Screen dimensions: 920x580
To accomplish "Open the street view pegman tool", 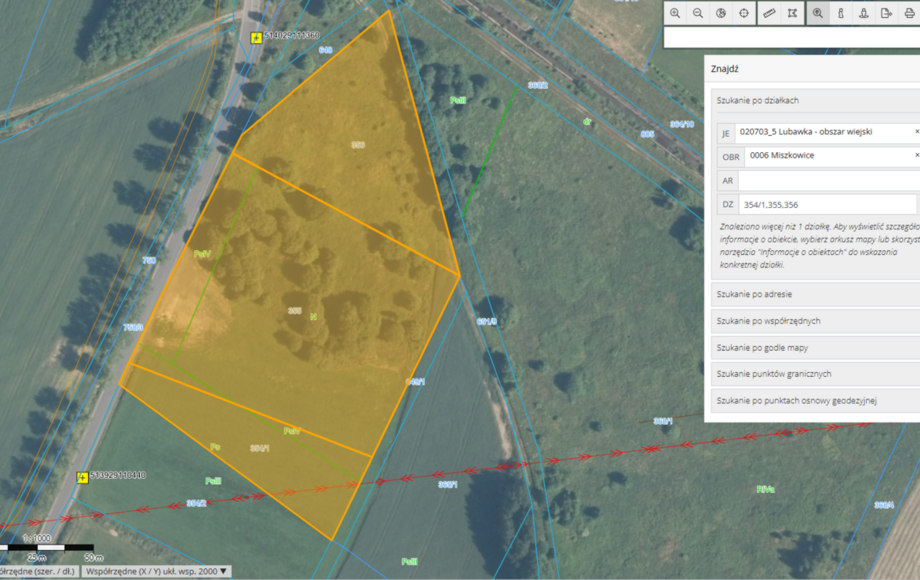I will point(864,13).
